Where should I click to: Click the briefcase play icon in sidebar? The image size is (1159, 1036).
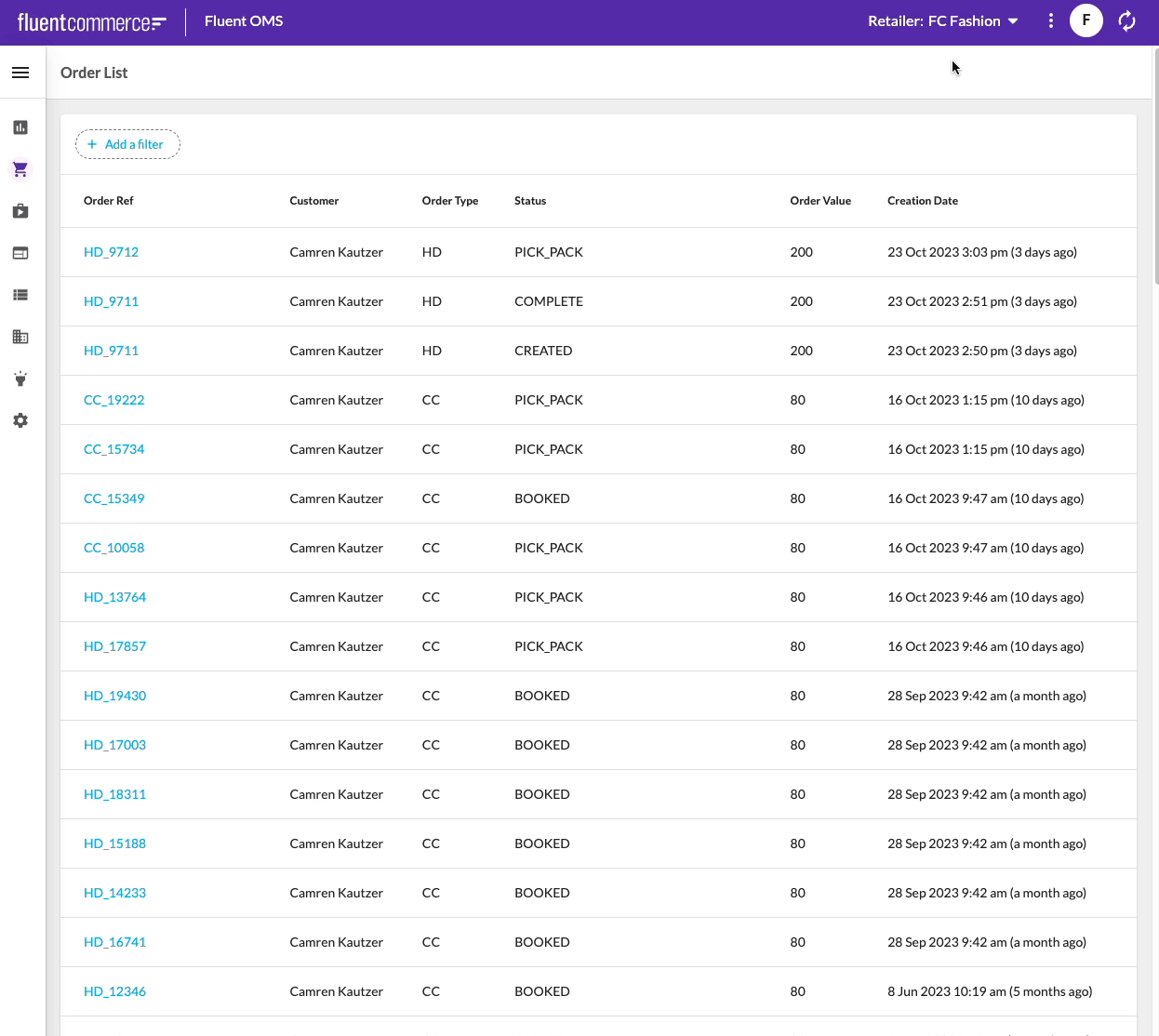pos(20,211)
